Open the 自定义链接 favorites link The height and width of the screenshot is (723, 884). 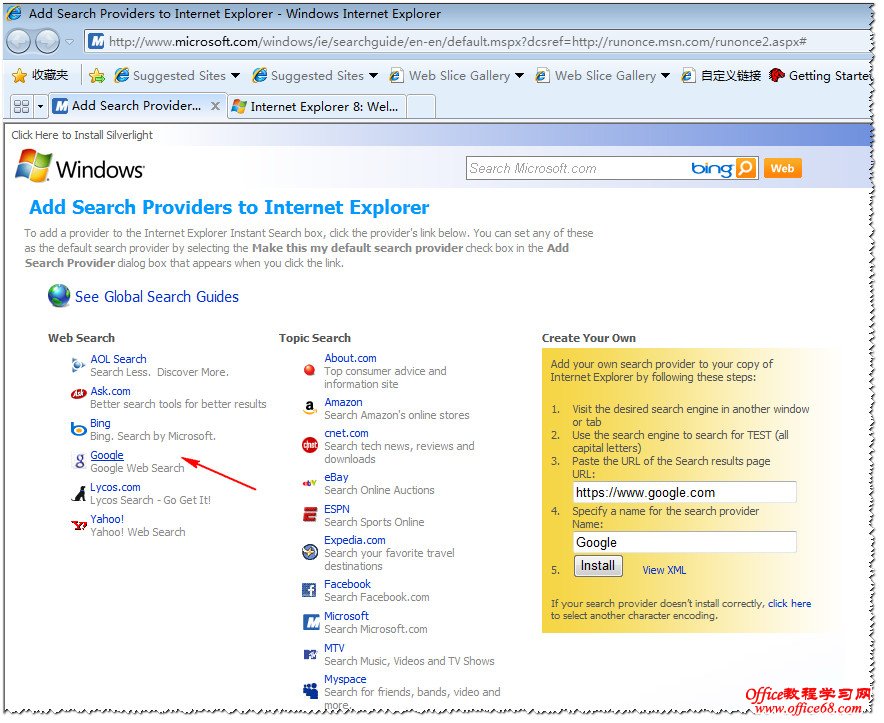tap(721, 75)
